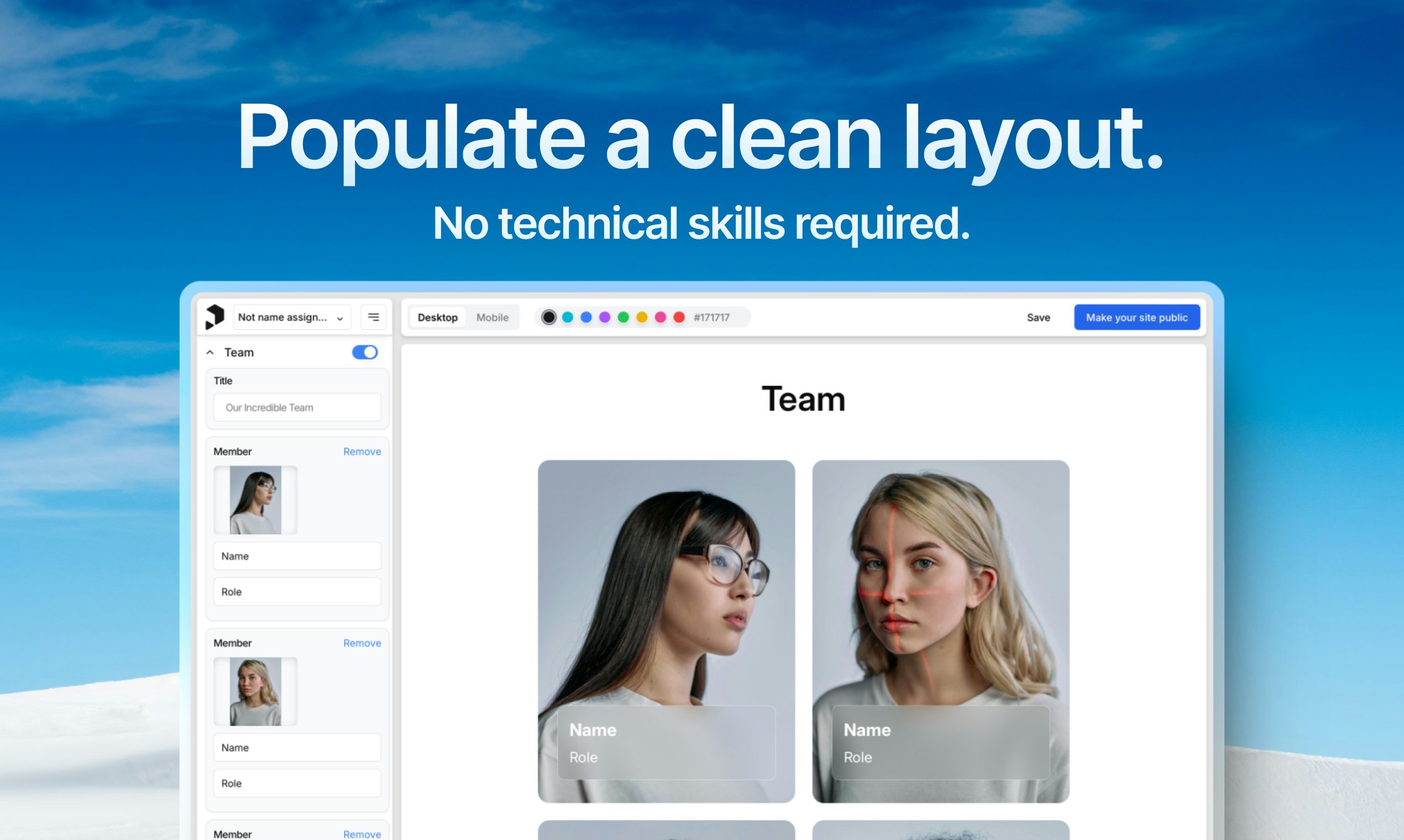Screen dimensions: 1404x840
Task: Click Make your site public button
Action: click(x=1137, y=318)
